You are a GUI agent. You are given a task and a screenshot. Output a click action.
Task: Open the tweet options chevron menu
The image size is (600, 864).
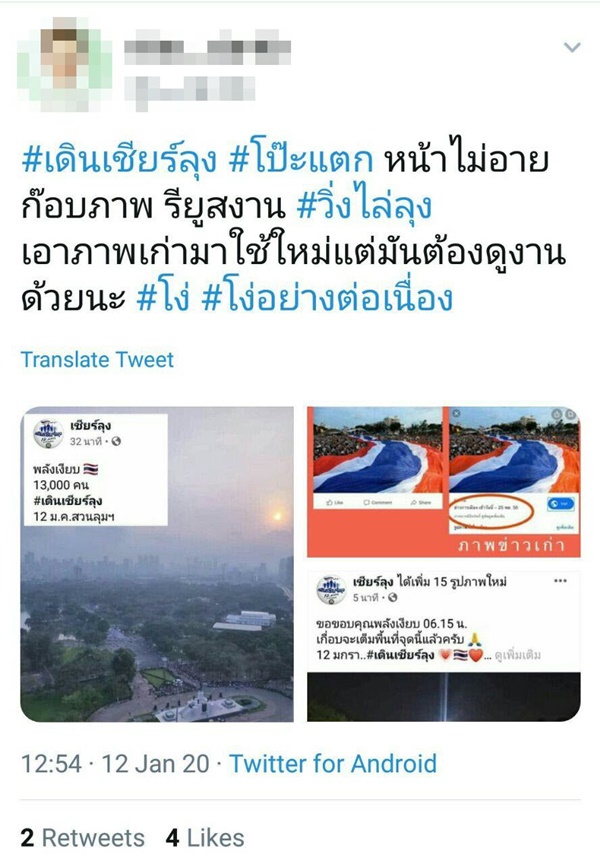coord(572,47)
